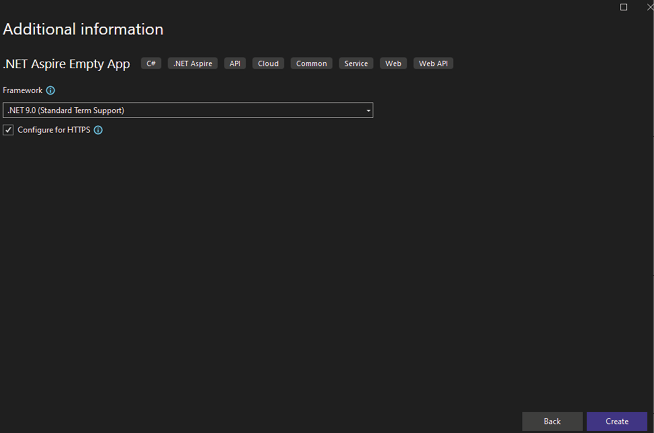Select the Web tag
This screenshot has width=654, height=433.
[393, 63]
